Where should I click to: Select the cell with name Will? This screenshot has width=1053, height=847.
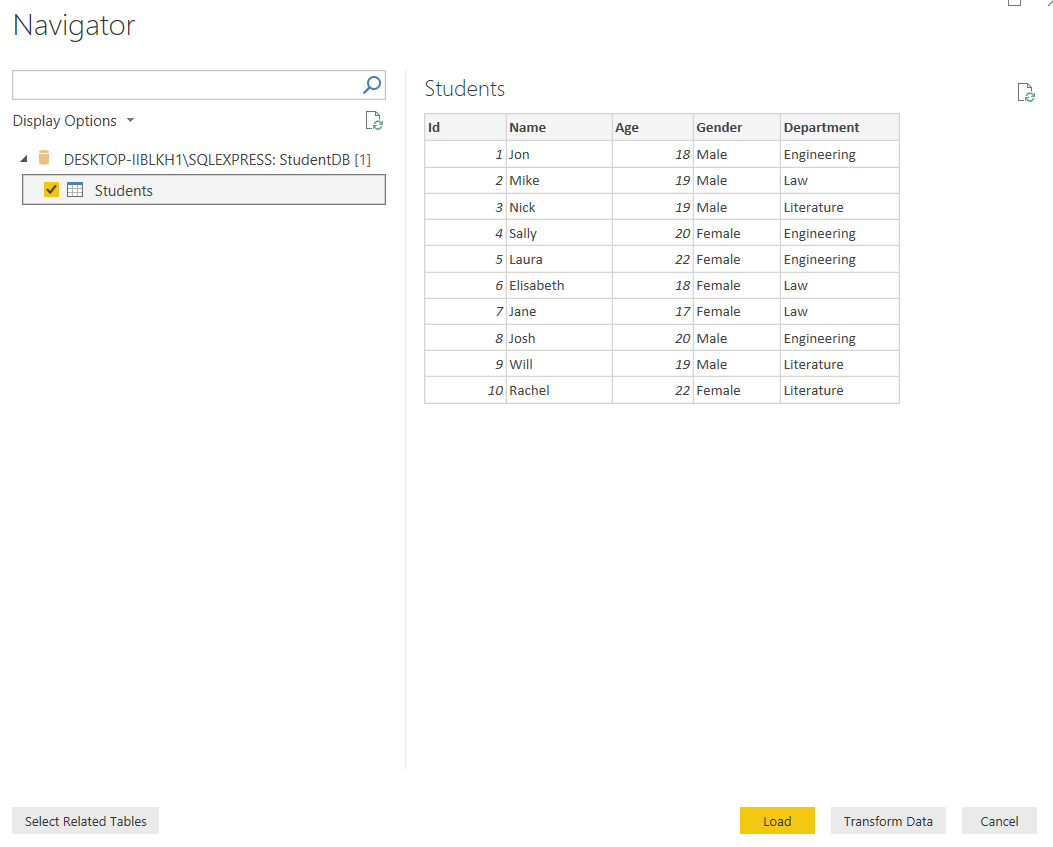pos(559,364)
